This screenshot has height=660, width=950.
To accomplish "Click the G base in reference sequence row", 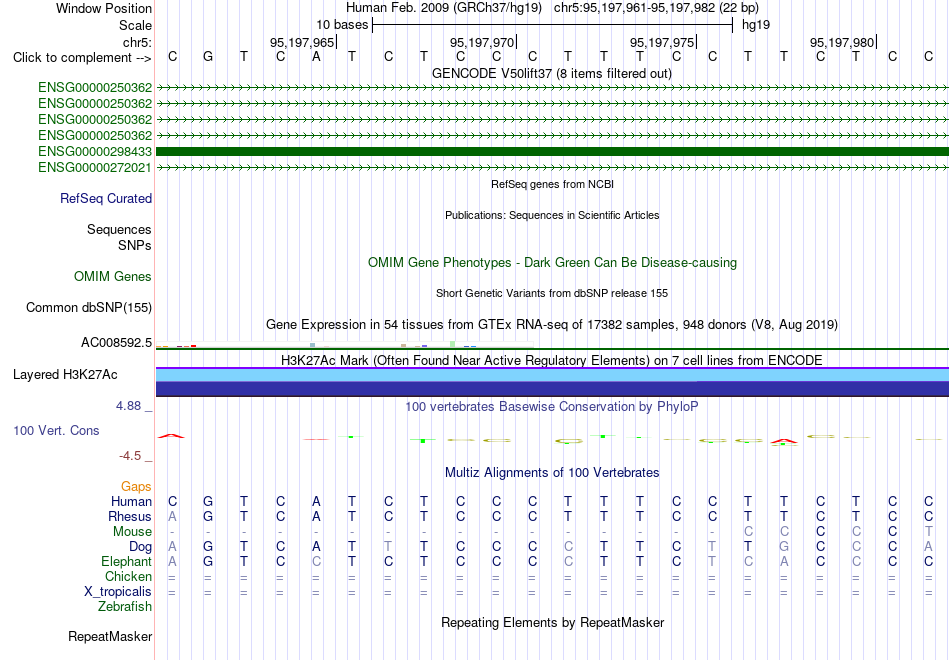I will [208, 56].
